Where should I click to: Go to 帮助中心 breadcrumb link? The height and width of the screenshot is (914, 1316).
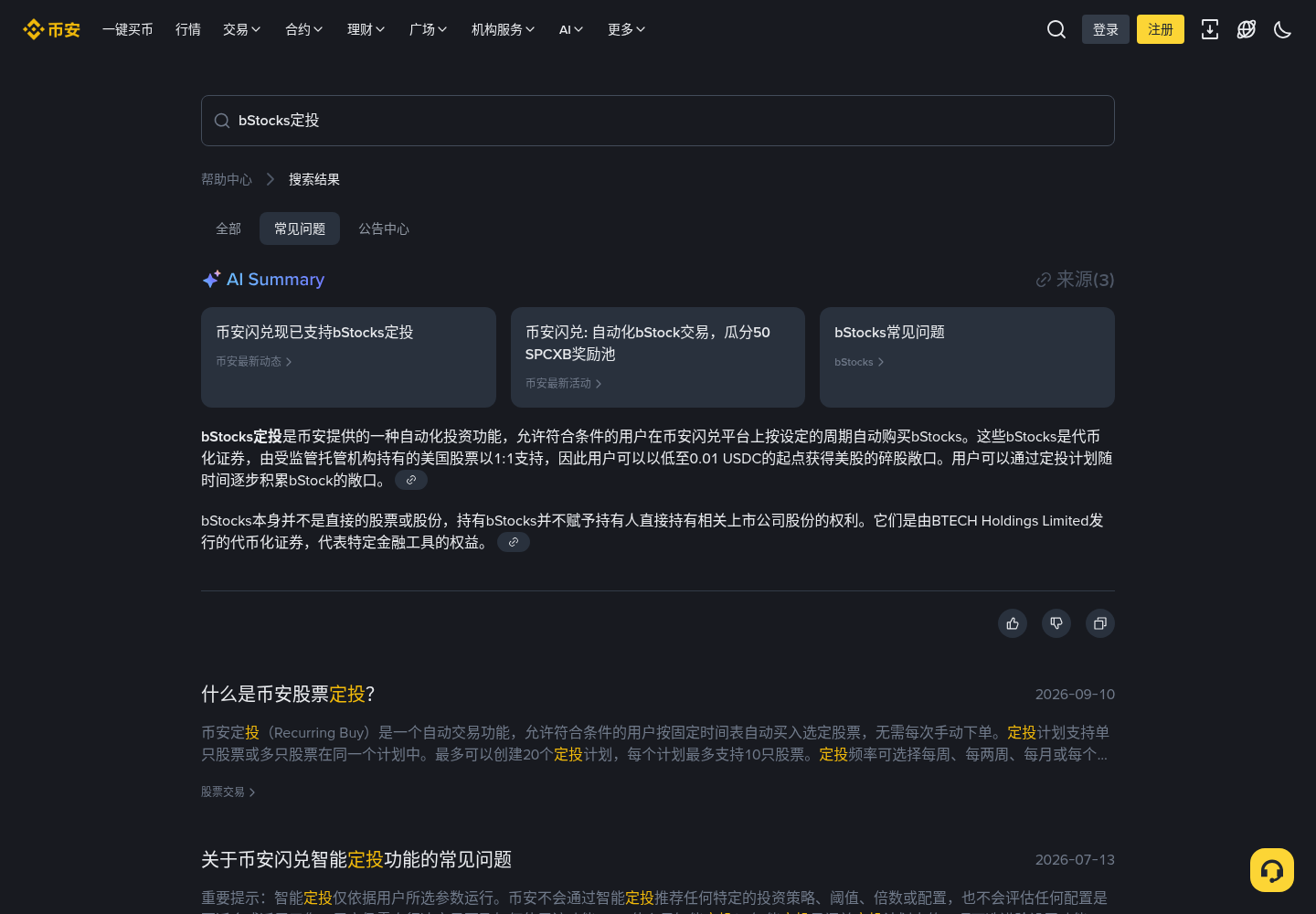click(x=227, y=179)
